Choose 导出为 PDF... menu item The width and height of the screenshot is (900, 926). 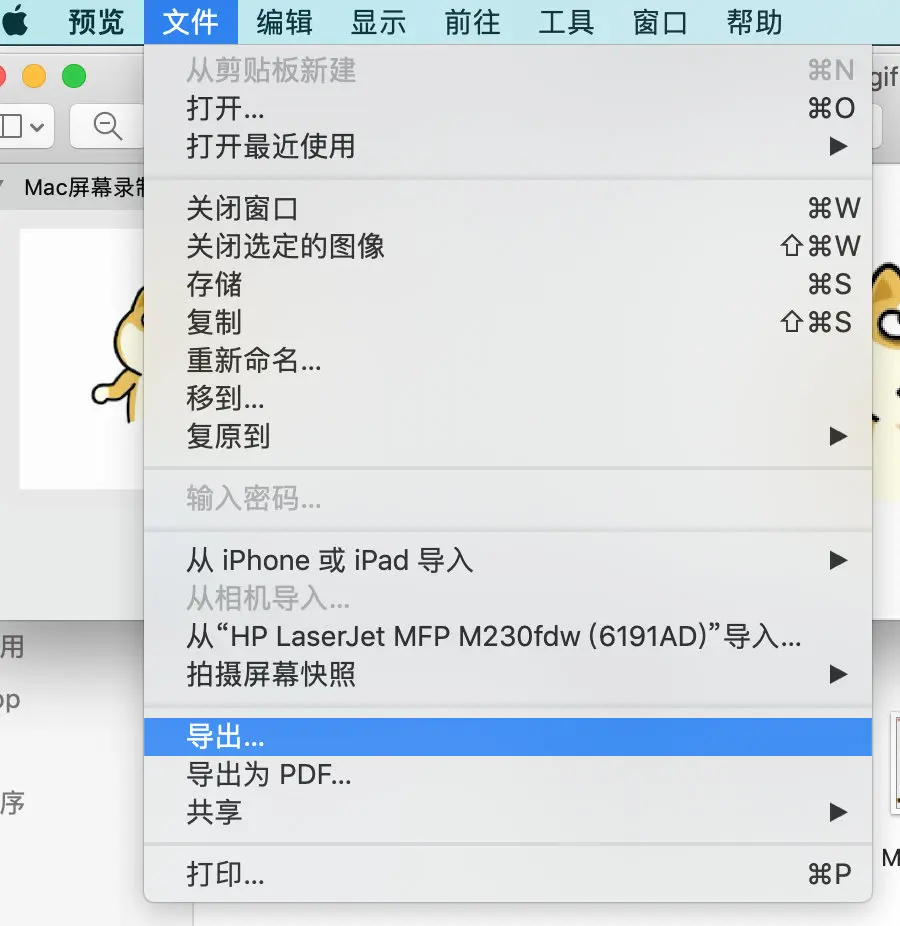click(508, 775)
